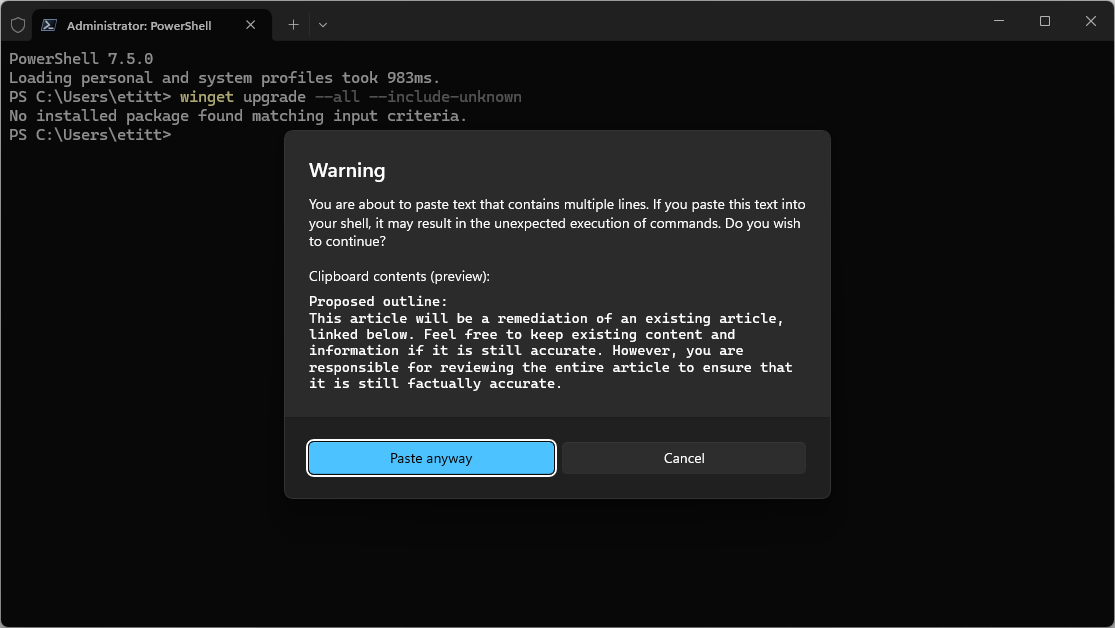
Task: Select the Administrator: PowerShell tab title
Action: 139,25
